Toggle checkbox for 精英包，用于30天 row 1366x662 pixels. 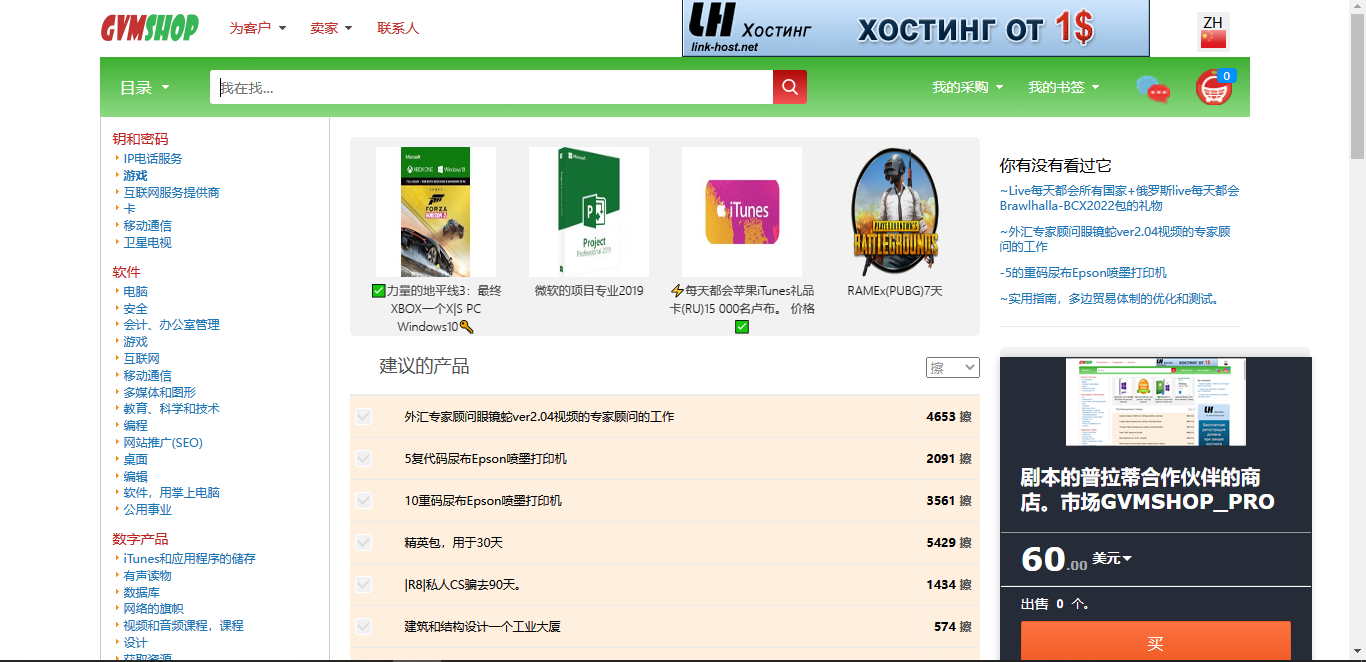(363, 542)
